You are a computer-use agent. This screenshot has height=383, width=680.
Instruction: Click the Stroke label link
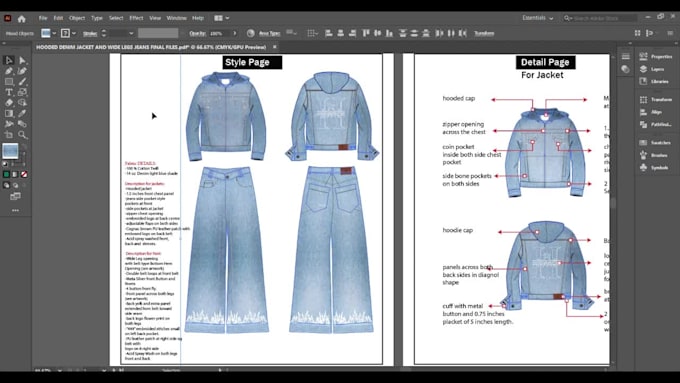click(90, 33)
